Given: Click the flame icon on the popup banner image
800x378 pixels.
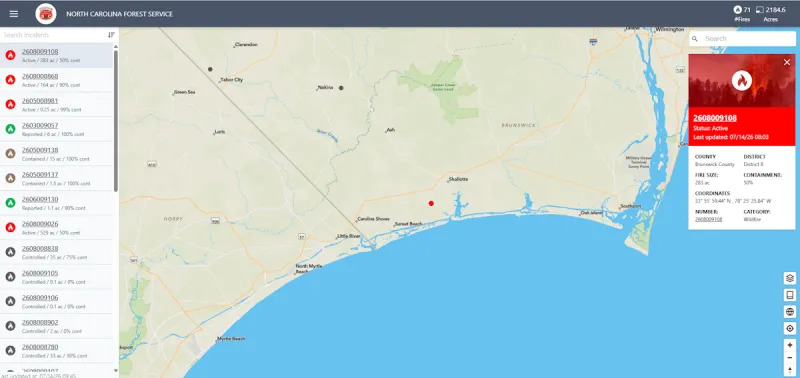Looking at the screenshot, I should click(x=741, y=81).
